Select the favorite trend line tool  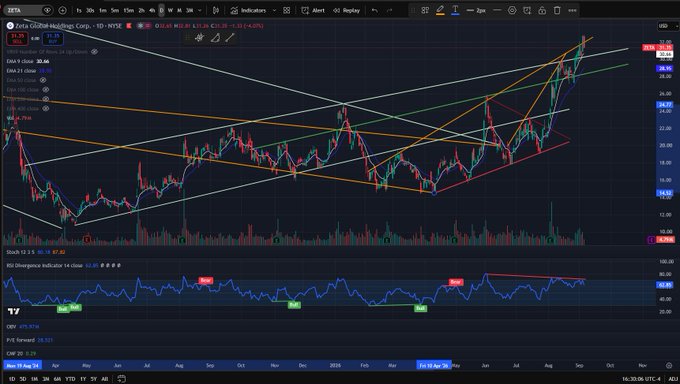[x=230, y=38]
